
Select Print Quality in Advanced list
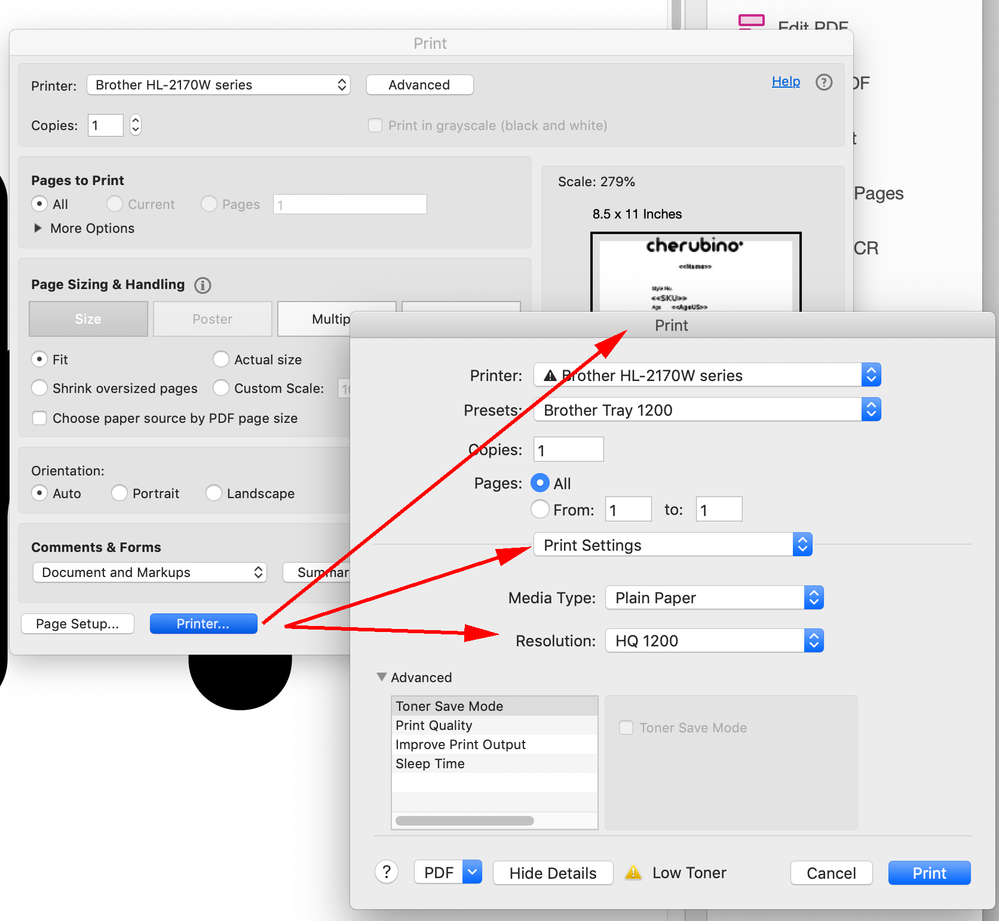(494, 725)
